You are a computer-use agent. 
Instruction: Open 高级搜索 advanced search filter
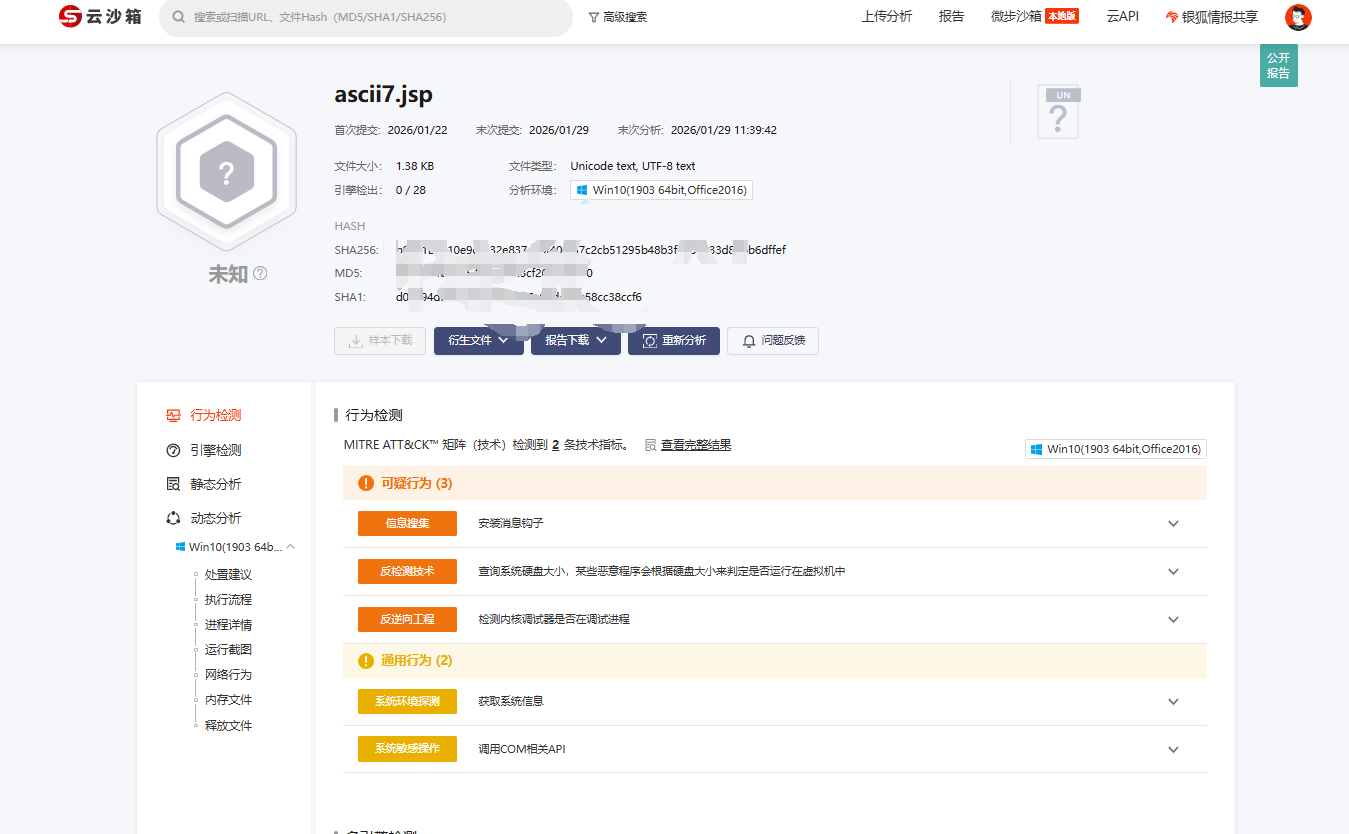[x=617, y=17]
